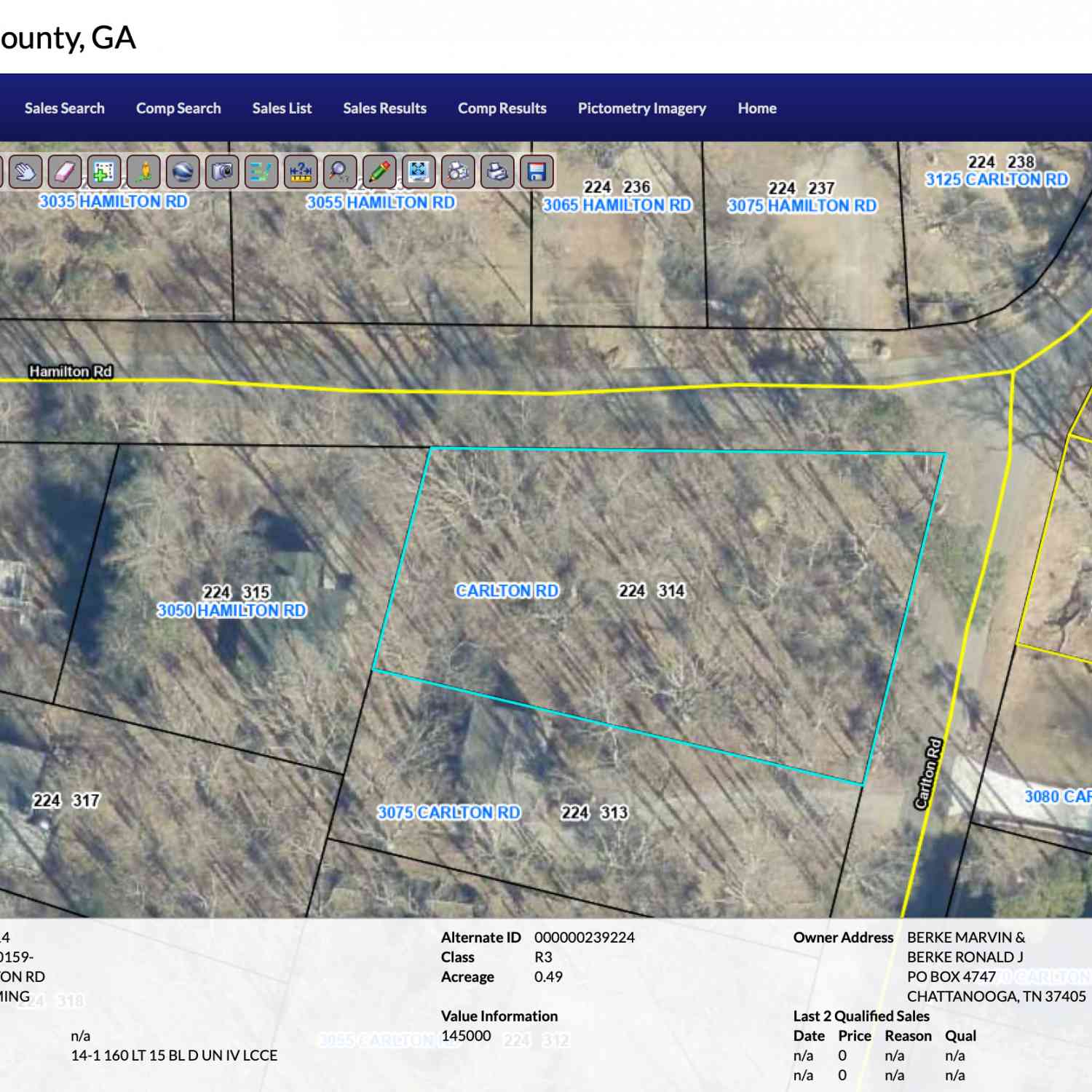Click the floppy disk save icon
1092x1092 pixels.
[x=537, y=172]
